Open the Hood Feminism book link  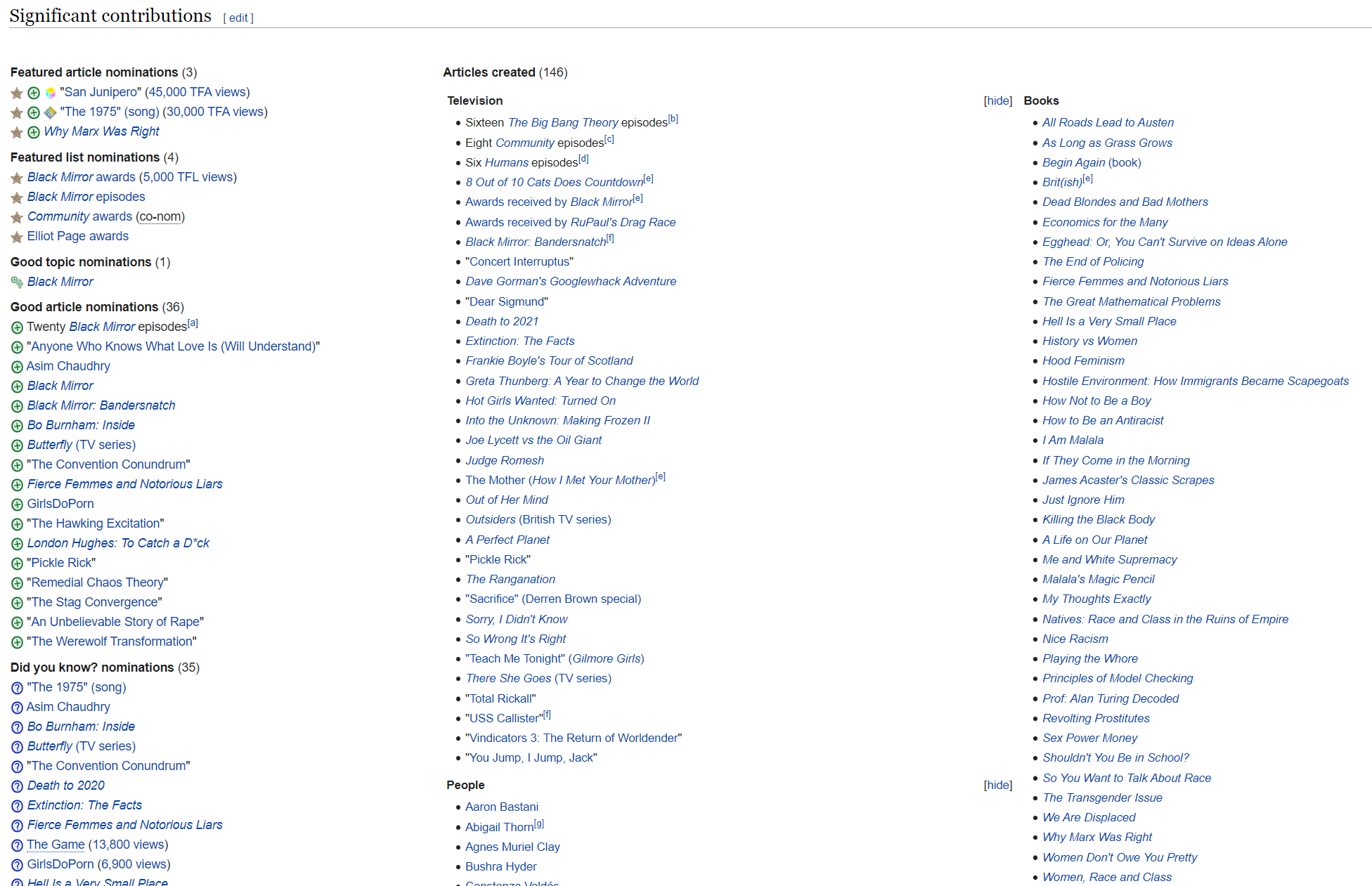[1083, 360]
